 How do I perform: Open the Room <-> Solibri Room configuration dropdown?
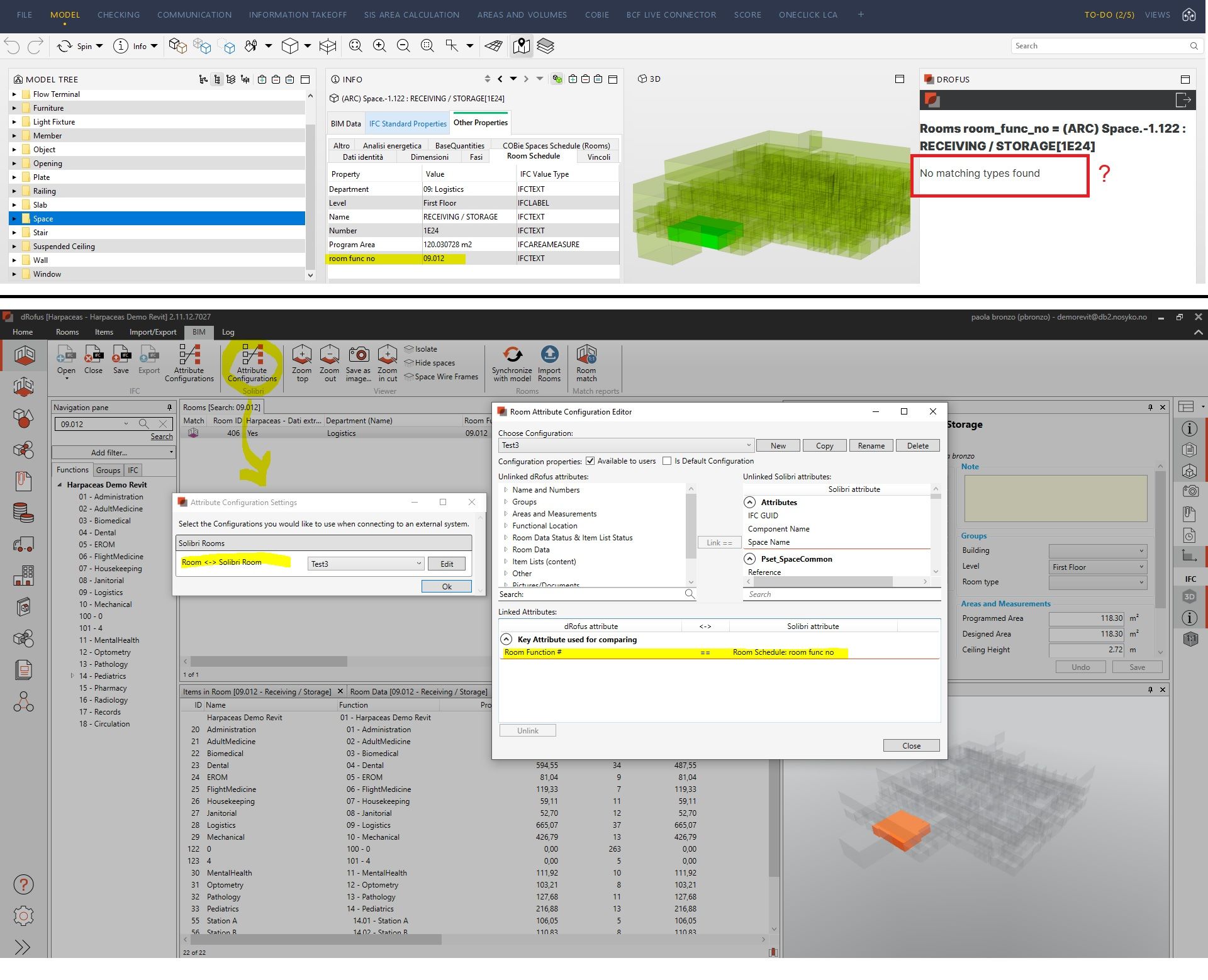pos(366,564)
